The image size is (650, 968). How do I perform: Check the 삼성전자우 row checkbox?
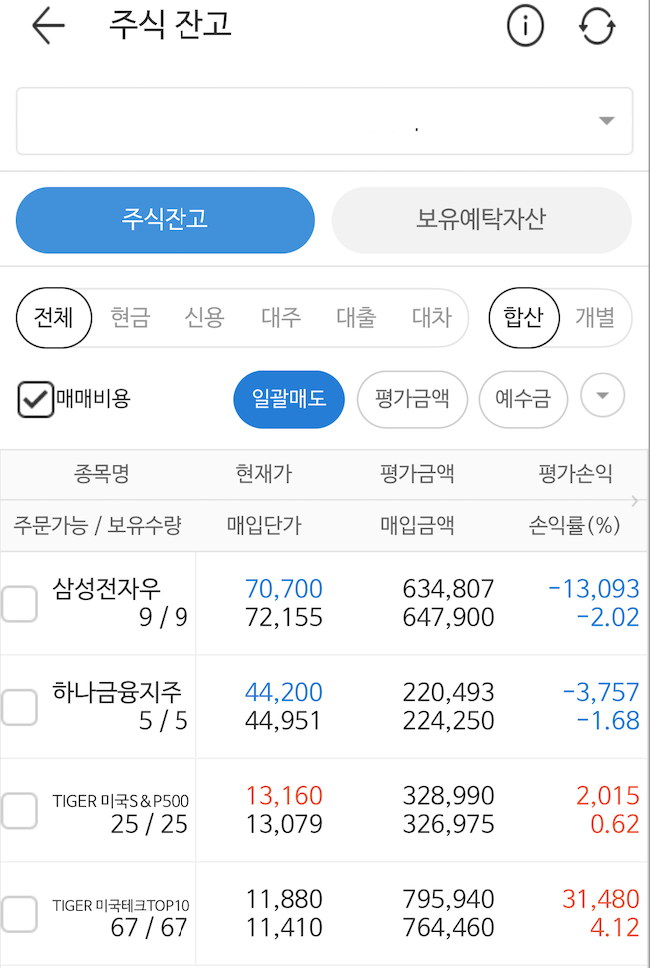[x=18, y=603]
